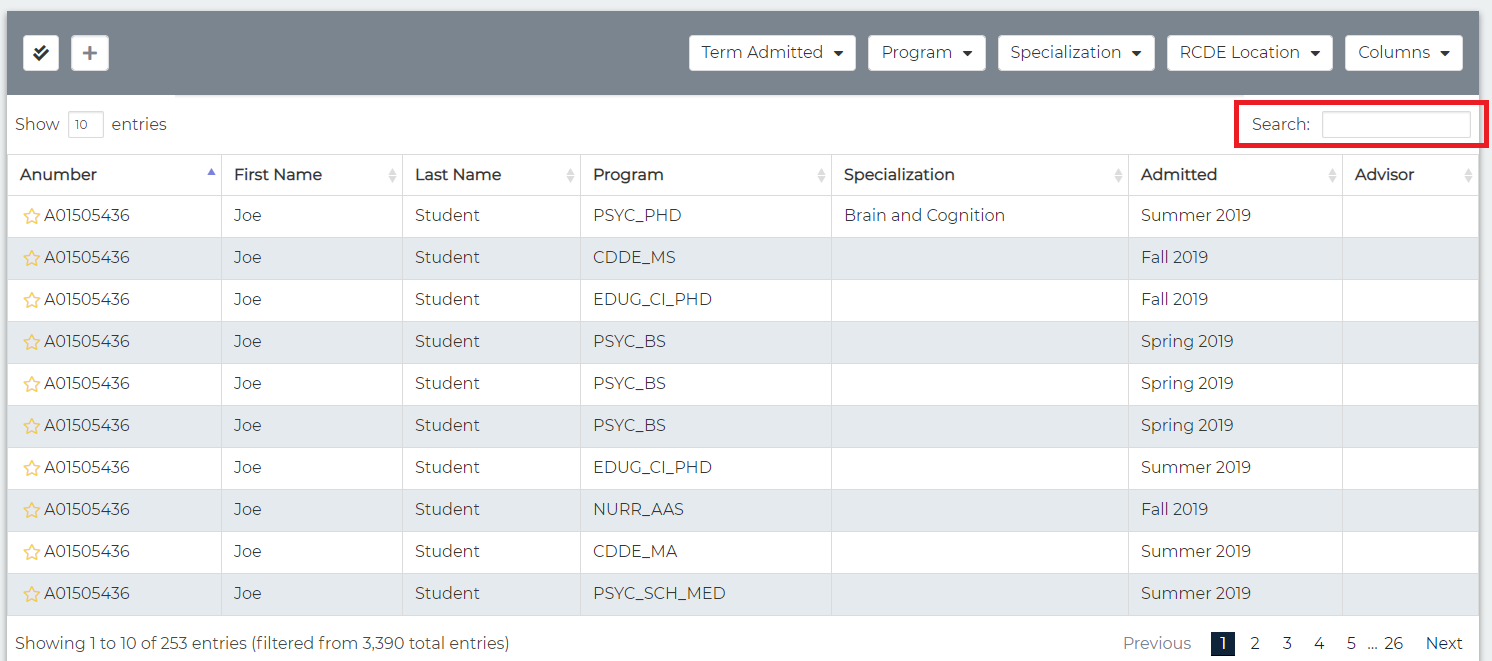Star the CDDE_MA student row
The width and height of the screenshot is (1492, 661).
[x=32, y=552]
